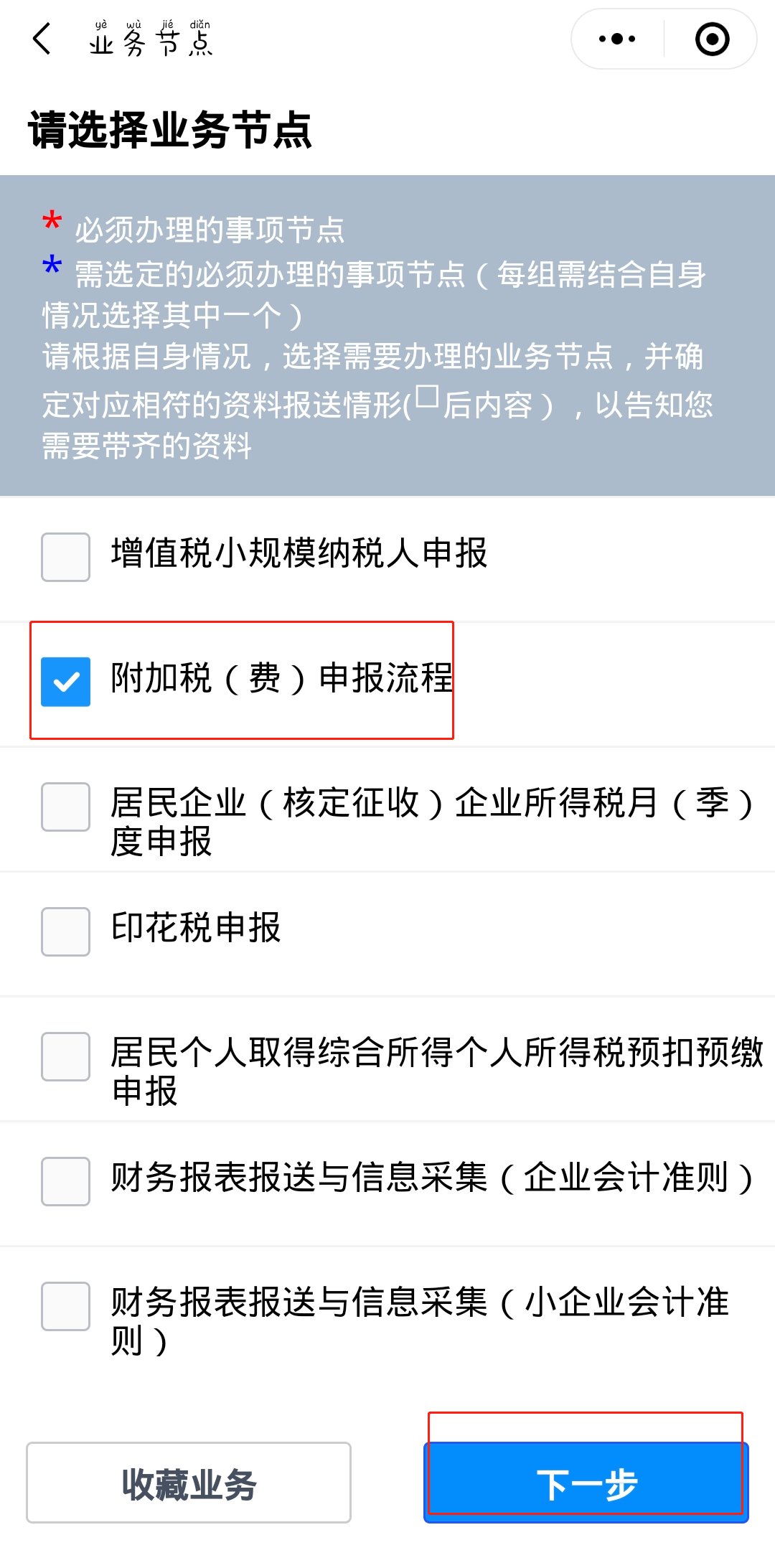Screen dimensions: 775x1568
Task: Select the 印花税申报 label text
Action: click(x=196, y=928)
